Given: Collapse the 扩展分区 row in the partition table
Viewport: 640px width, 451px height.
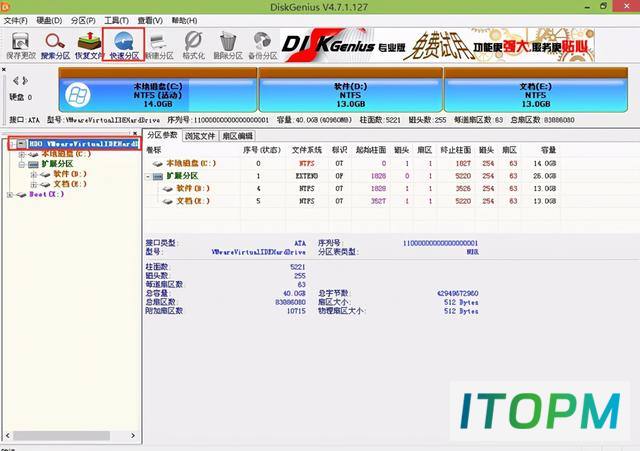Looking at the screenshot, I should click(x=148, y=176).
